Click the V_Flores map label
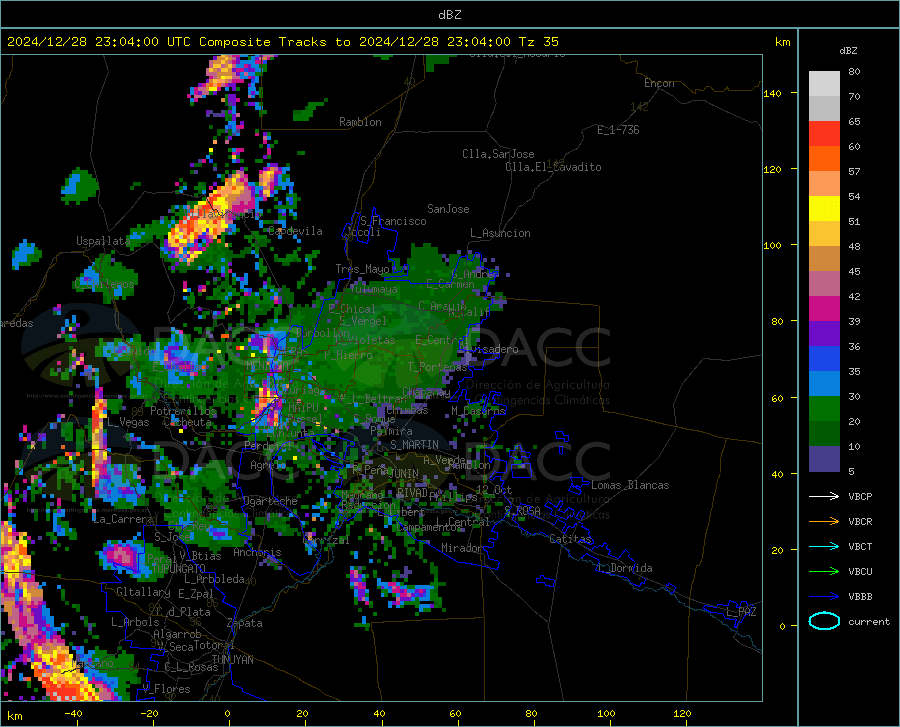 (x=166, y=689)
